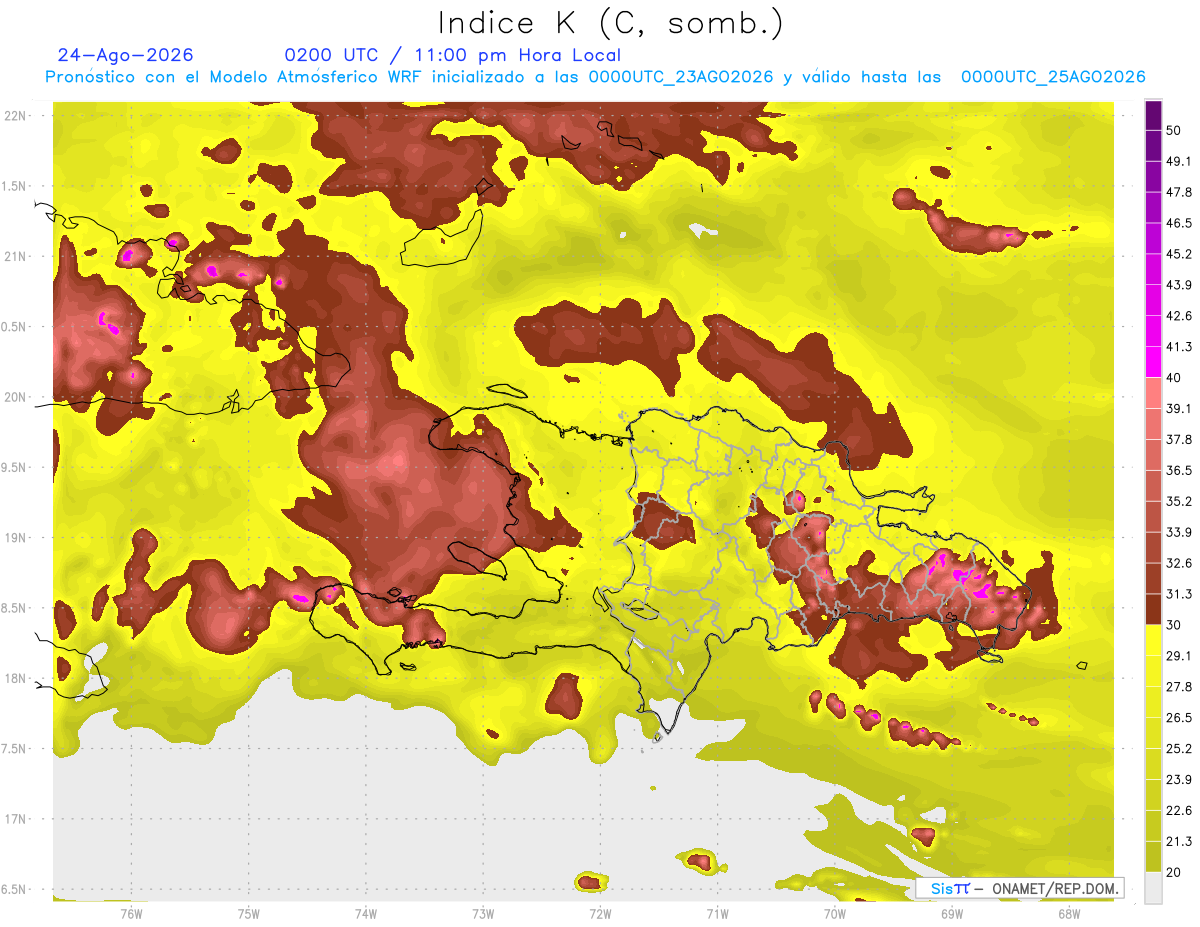Click the '41.3' color bar value

click(x=1179, y=347)
